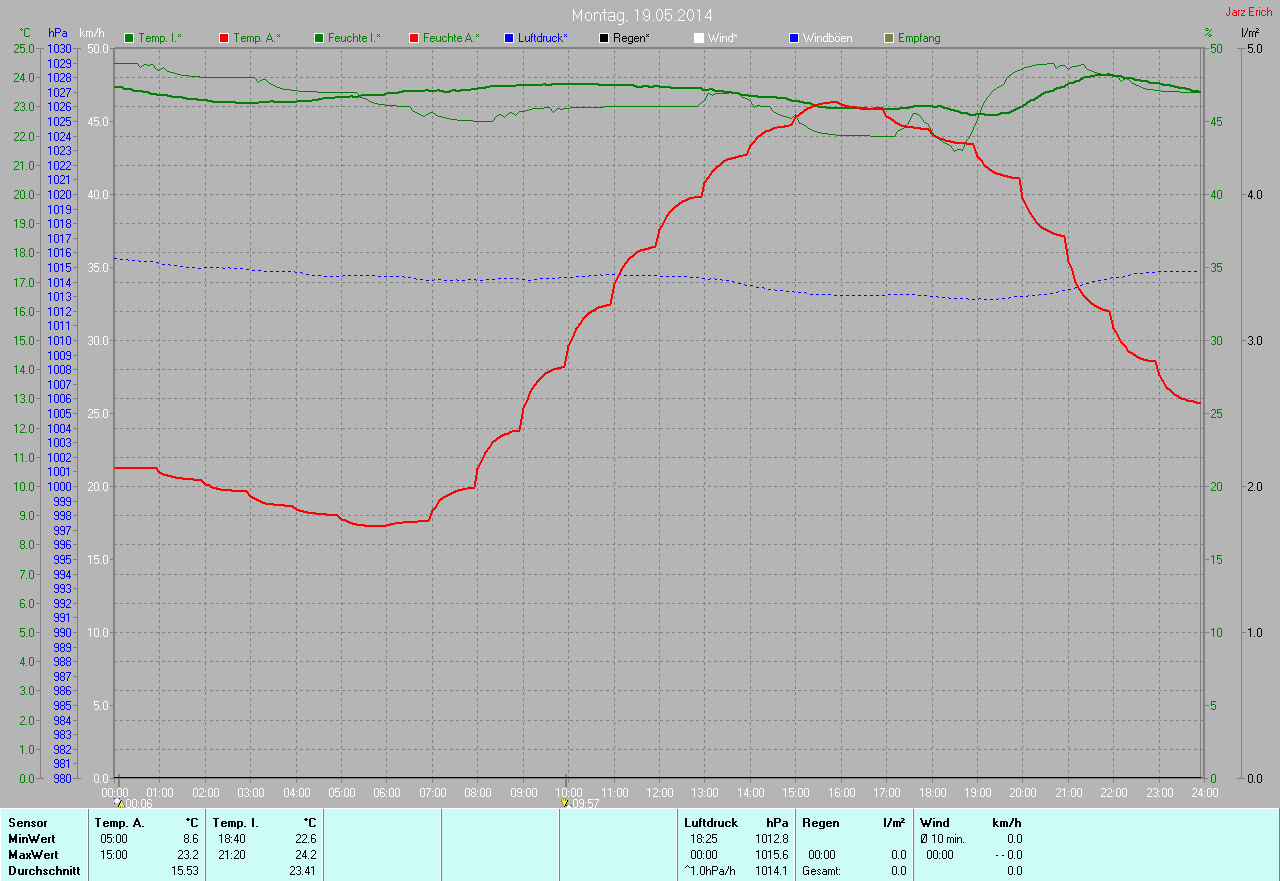Image resolution: width=1280 pixels, height=881 pixels.
Task: Click the indoor average value '23.41'
Action: (x=303, y=871)
